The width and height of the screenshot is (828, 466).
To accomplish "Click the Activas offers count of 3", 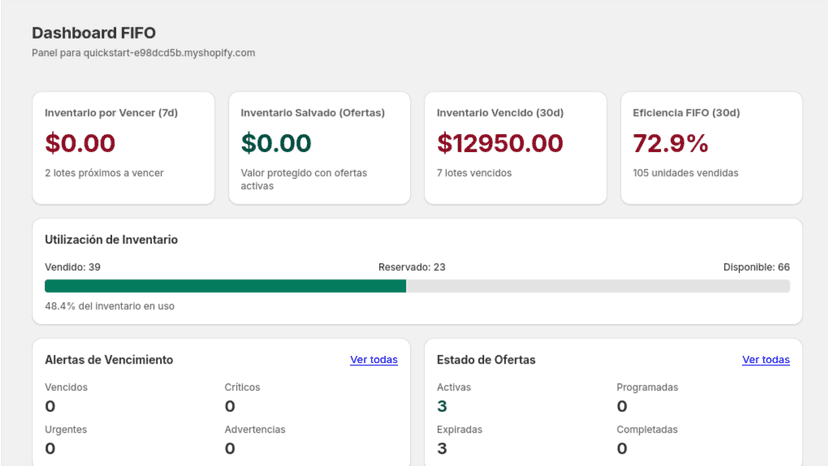I will pos(442,406).
